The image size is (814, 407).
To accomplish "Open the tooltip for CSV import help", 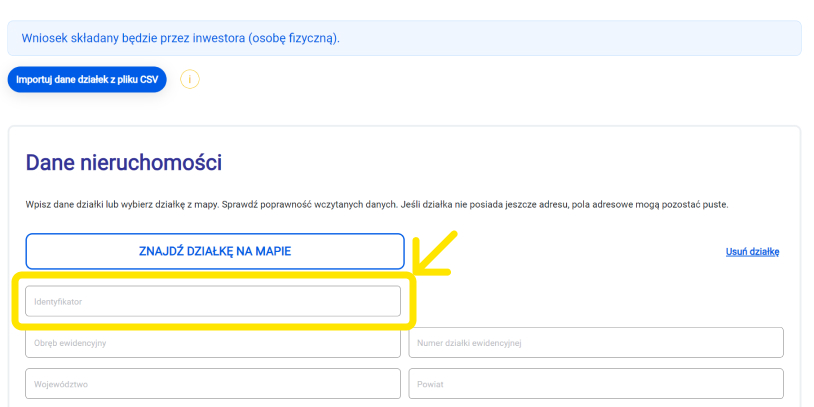I will [x=190, y=79].
